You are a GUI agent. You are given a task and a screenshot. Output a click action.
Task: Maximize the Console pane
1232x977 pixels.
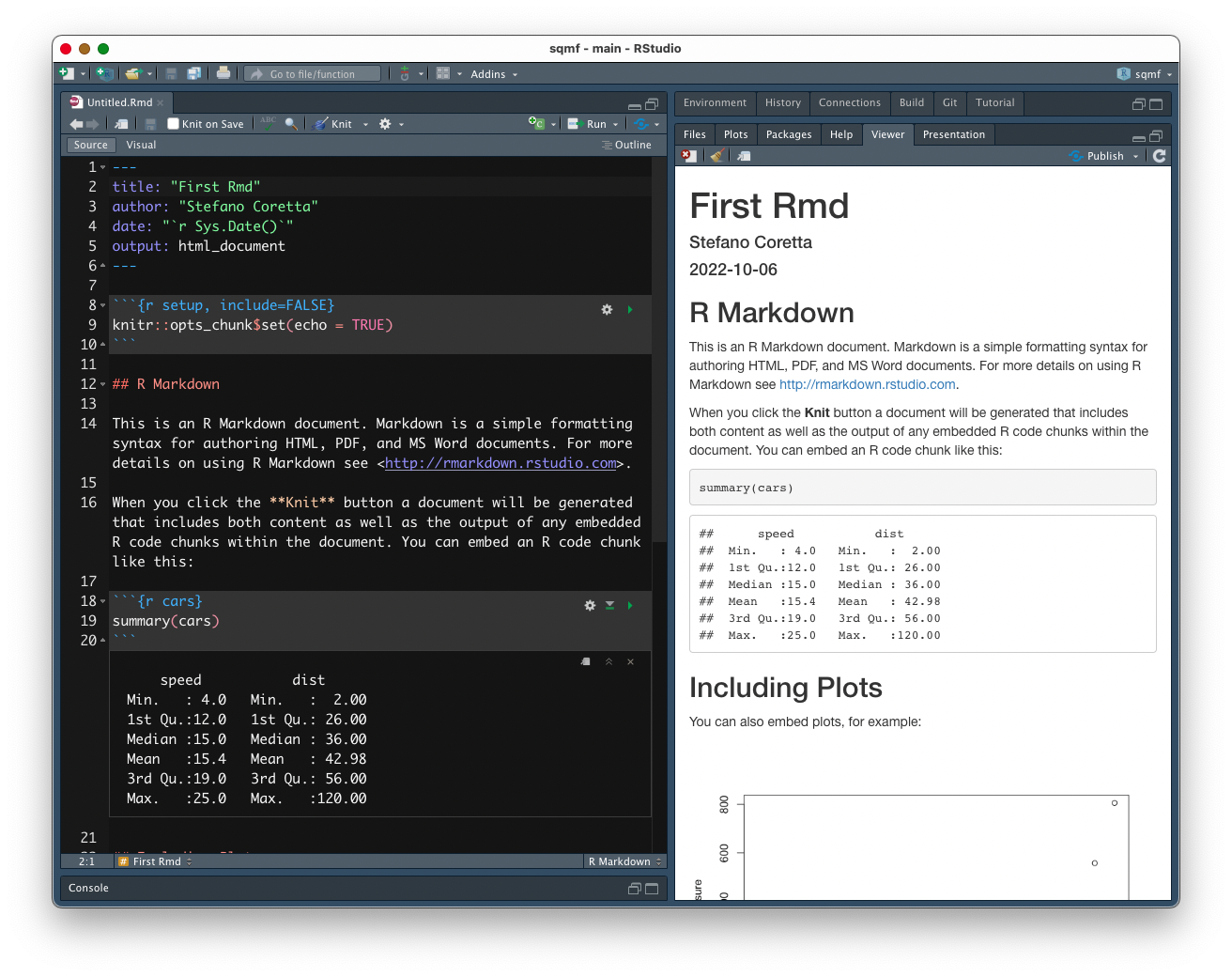[653, 888]
